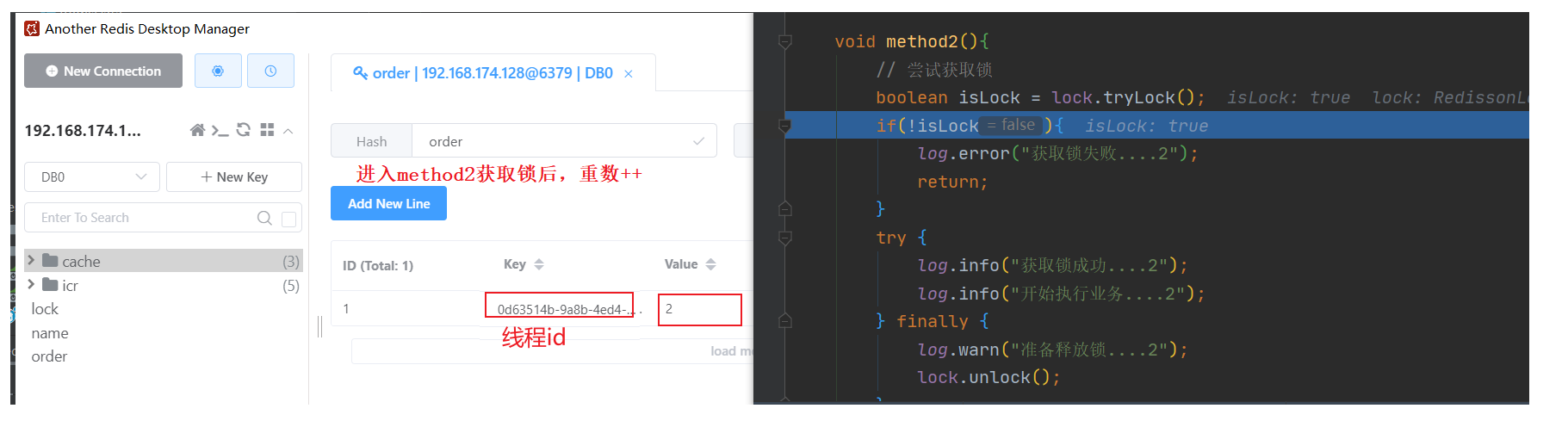Open the DB0 database dropdown

[x=92, y=176]
